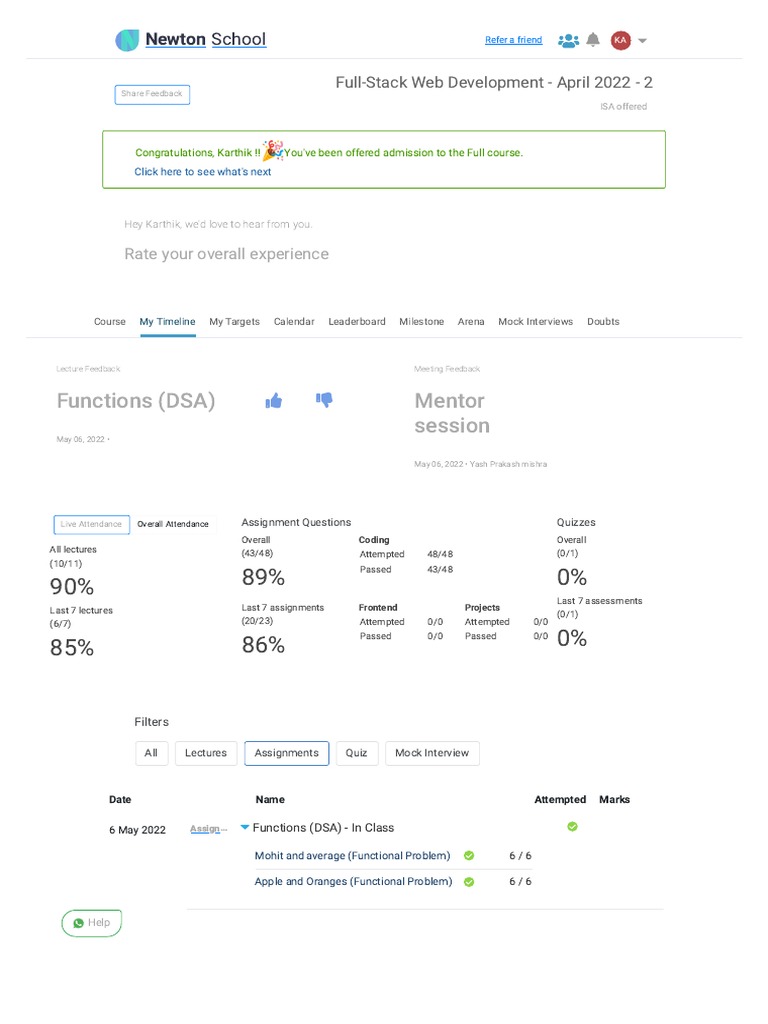Image resolution: width=768 pixels, height=1024 pixels.
Task: Give thumbs down to Functions (DSA) lecture
Action: [x=324, y=400]
